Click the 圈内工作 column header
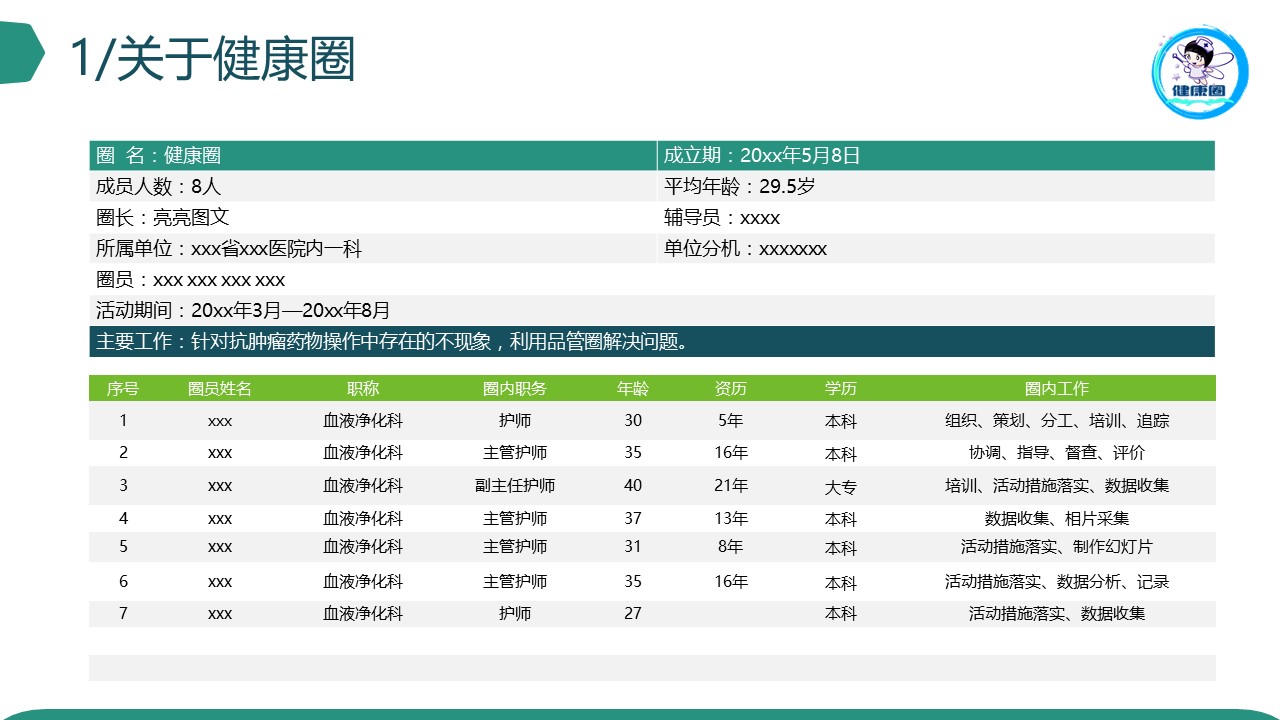Image resolution: width=1280 pixels, height=720 pixels. pyautogui.click(x=1056, y=389)
